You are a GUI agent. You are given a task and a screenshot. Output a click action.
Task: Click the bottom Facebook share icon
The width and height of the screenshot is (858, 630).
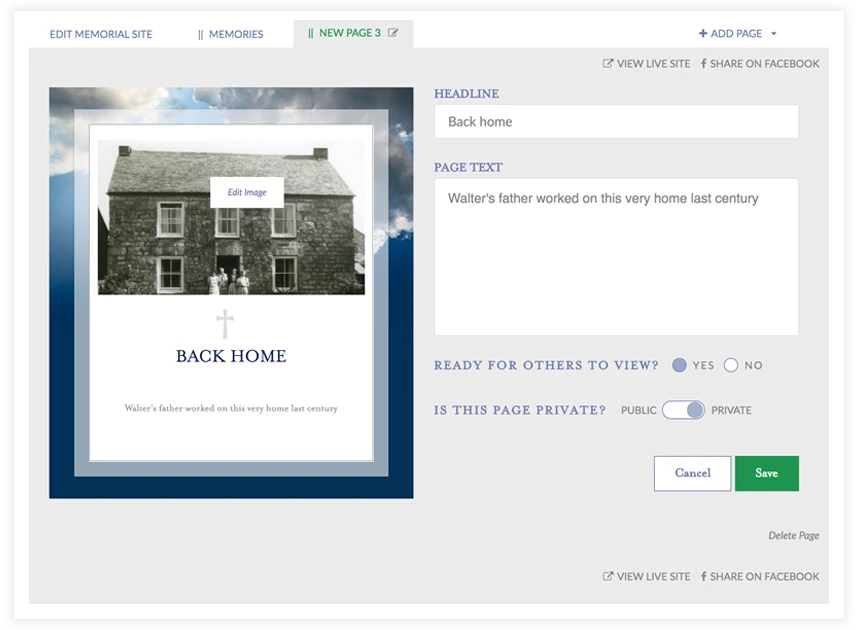[x=703, y=577]
